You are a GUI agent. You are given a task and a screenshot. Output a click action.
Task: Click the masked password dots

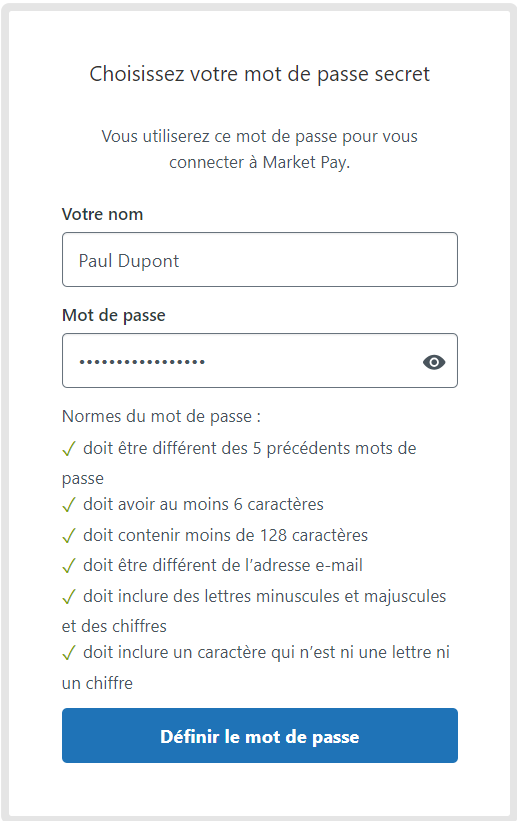pos(142,362)
